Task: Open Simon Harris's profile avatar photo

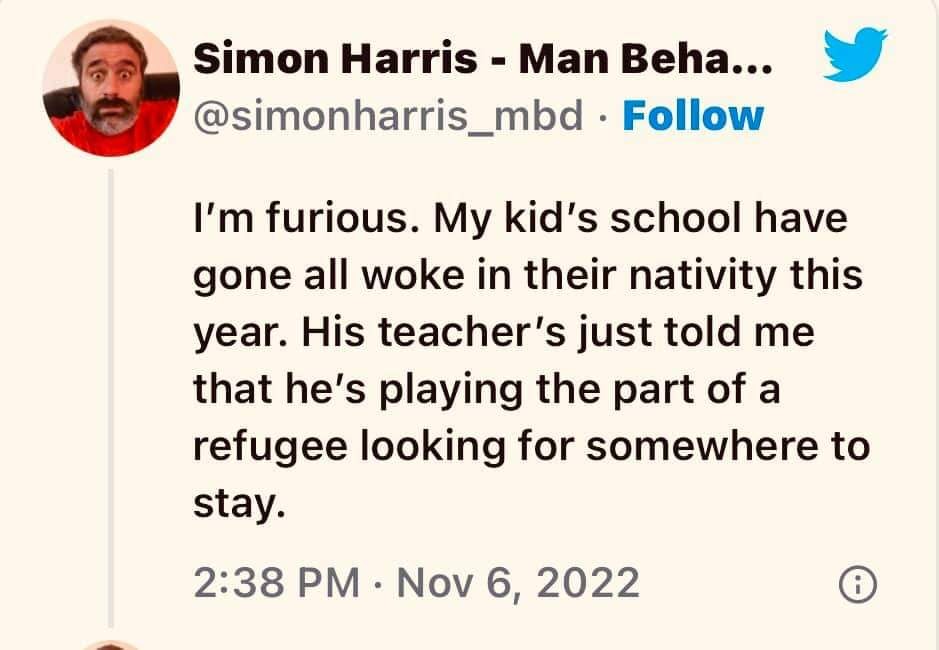Action: click(111, 88)
